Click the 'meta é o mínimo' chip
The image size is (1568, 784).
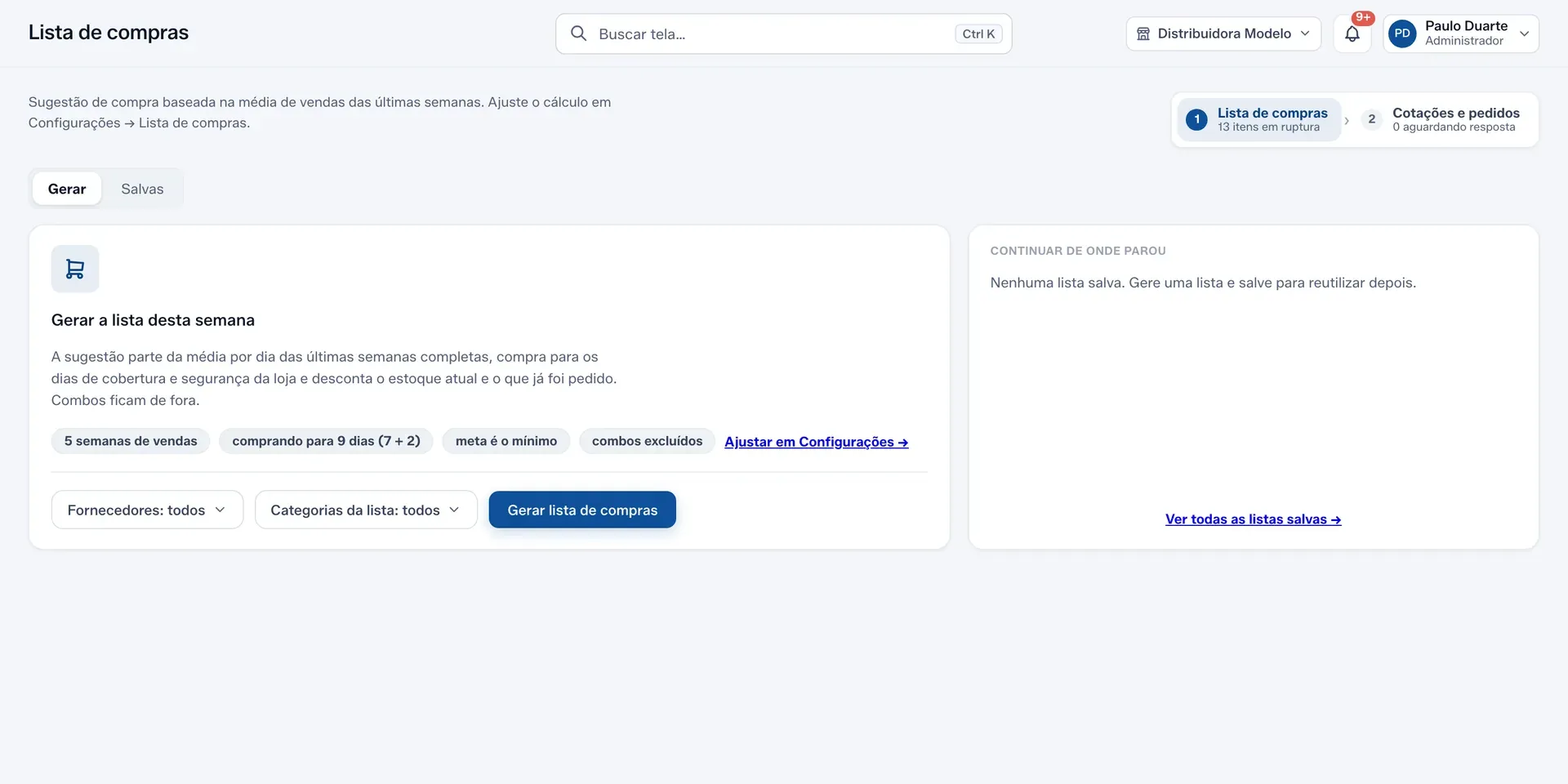pos(506,441)
